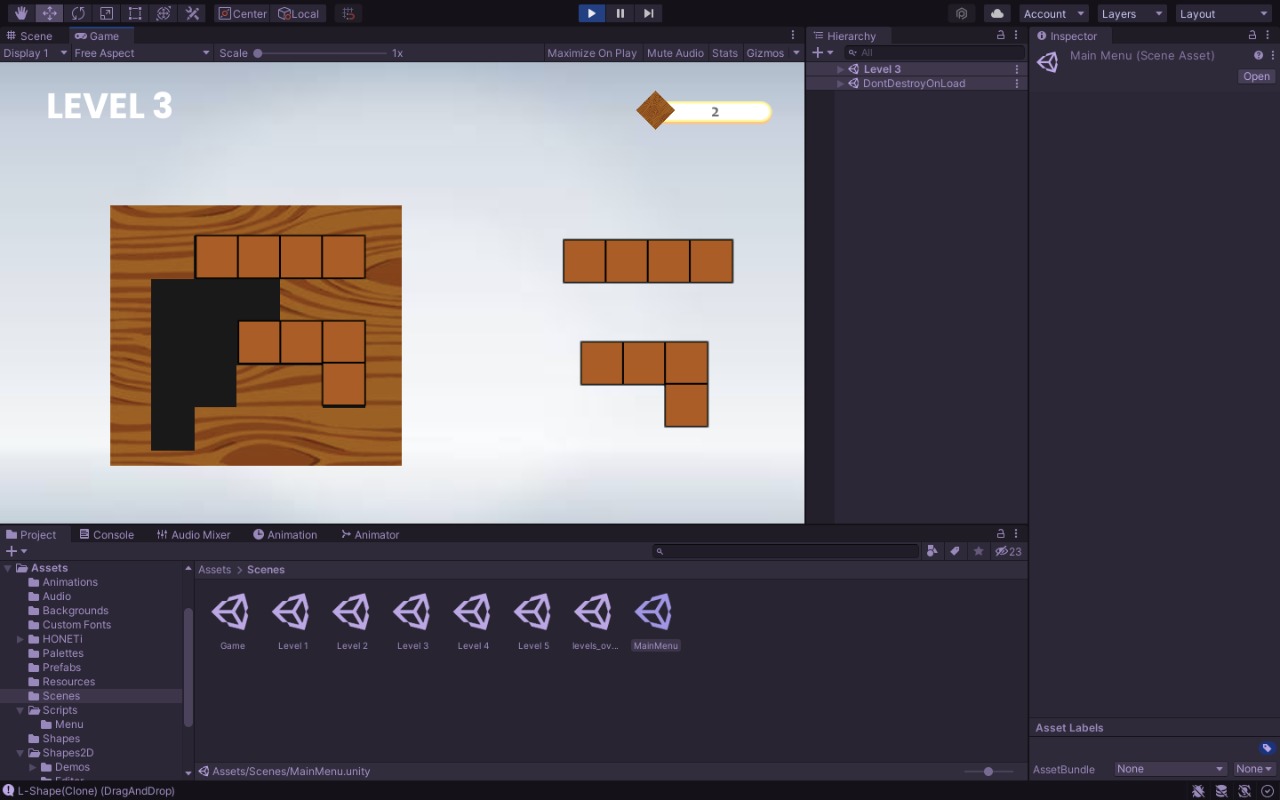Viewport: 1280px width, 800px height.
Task: Open the Free Aspect dropdown
Action: click(x=142, y=53)
